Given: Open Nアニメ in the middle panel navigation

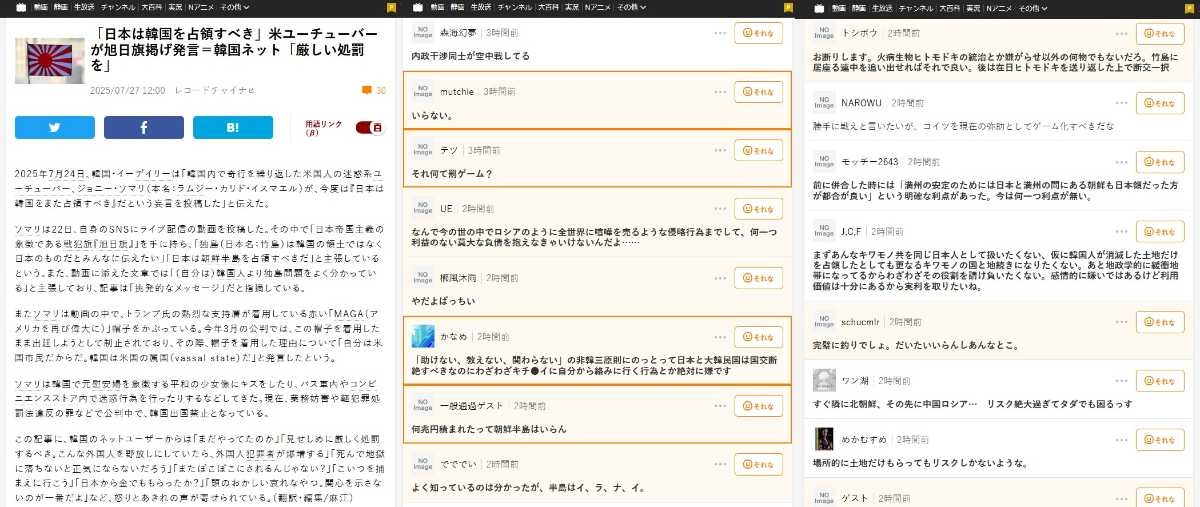Looking at the screenshot, I should point(598,7).
